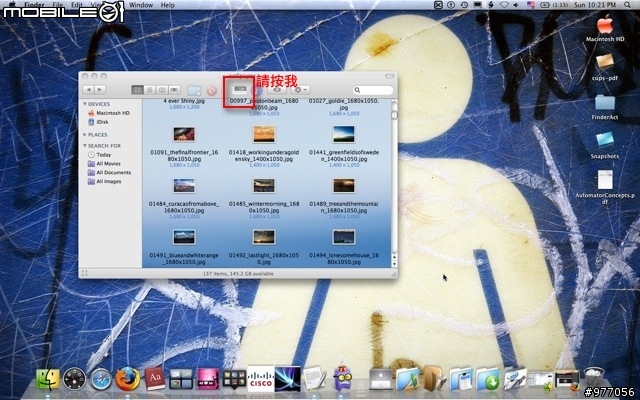
Task: Click the 01027_goldie_1680x1050.jpg file name
Action: point(344,104)
